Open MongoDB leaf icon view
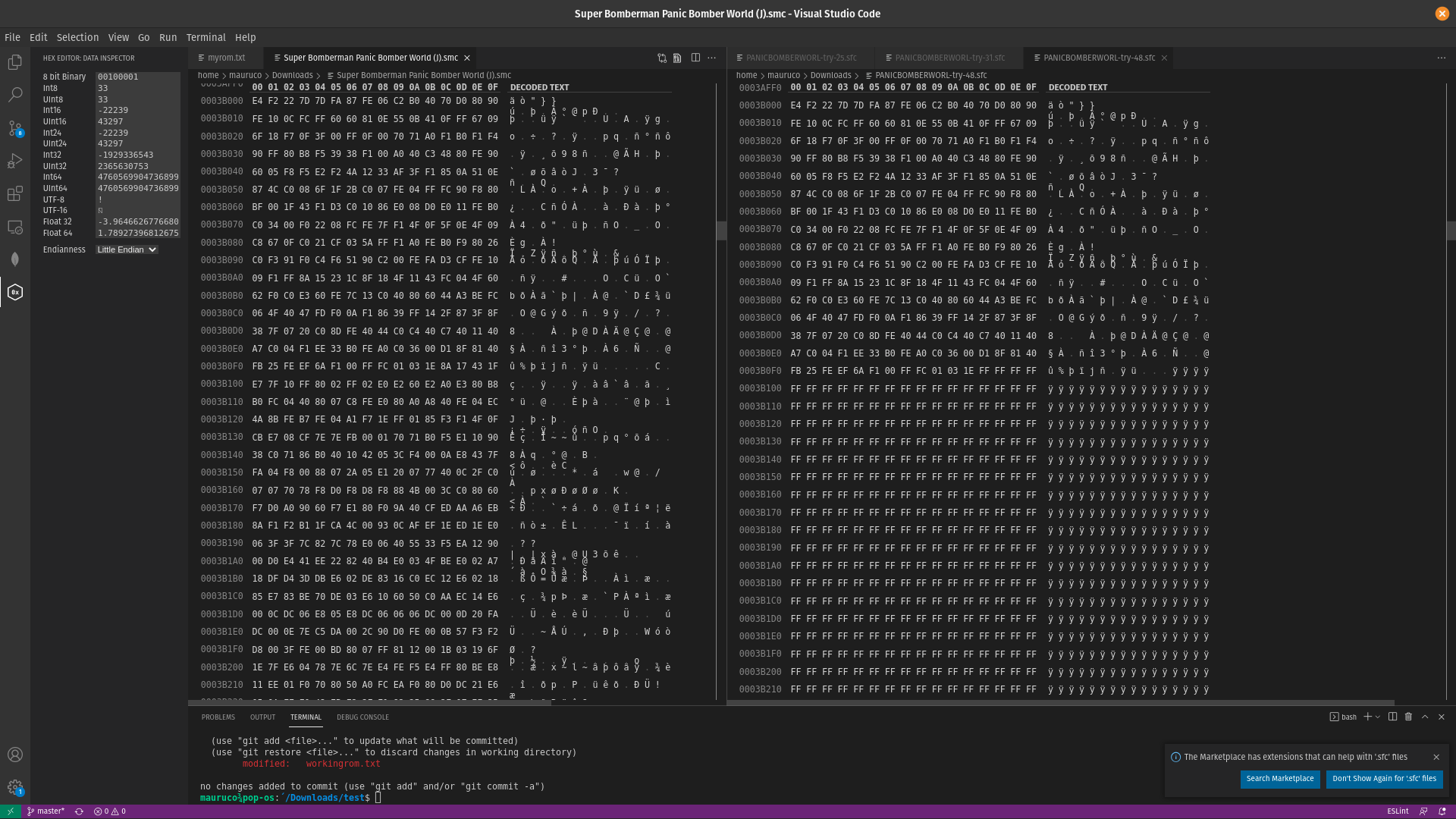The width and height of the screenshot is (1456, 819). pos(15,259)
